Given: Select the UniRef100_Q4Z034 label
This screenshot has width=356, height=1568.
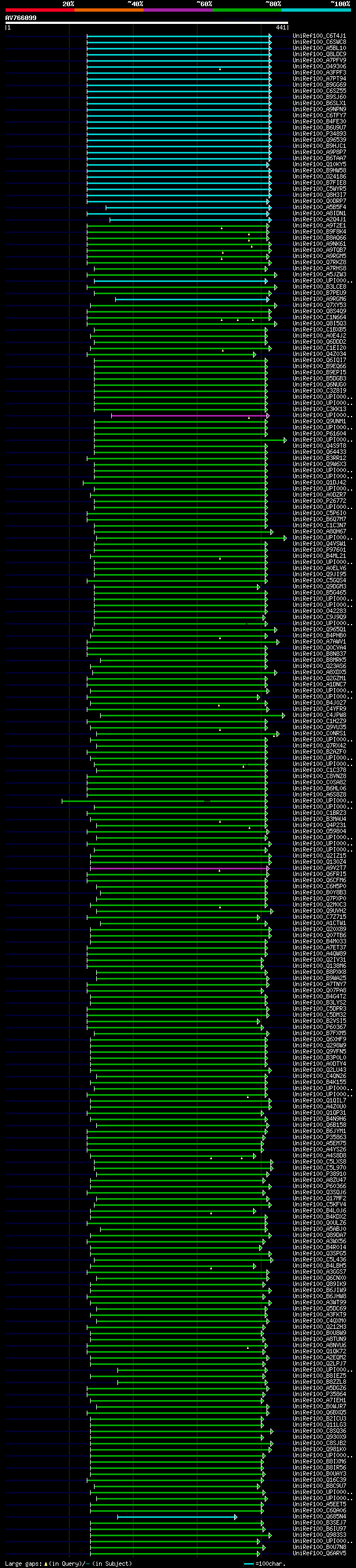Looking at the screenshot, I should click(x=319, y=354).
